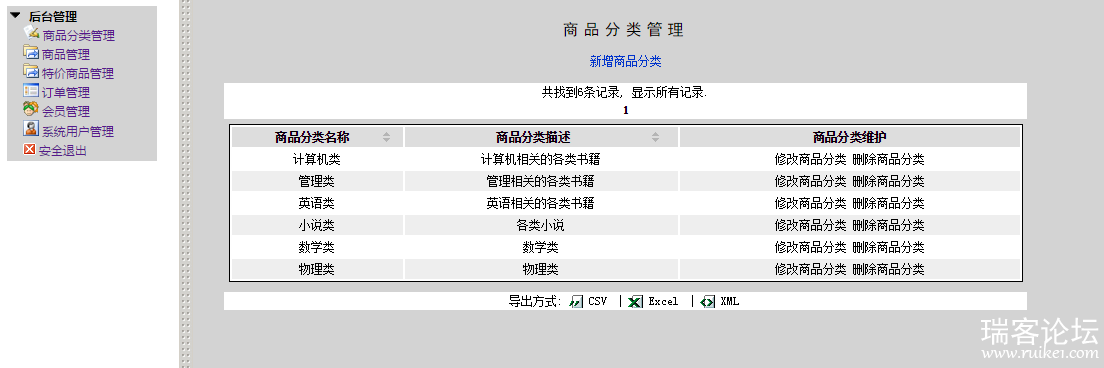The image size is (1104, 368).
Task: Click 修改商品分类 for 计算机类
Action: [810, 160]
